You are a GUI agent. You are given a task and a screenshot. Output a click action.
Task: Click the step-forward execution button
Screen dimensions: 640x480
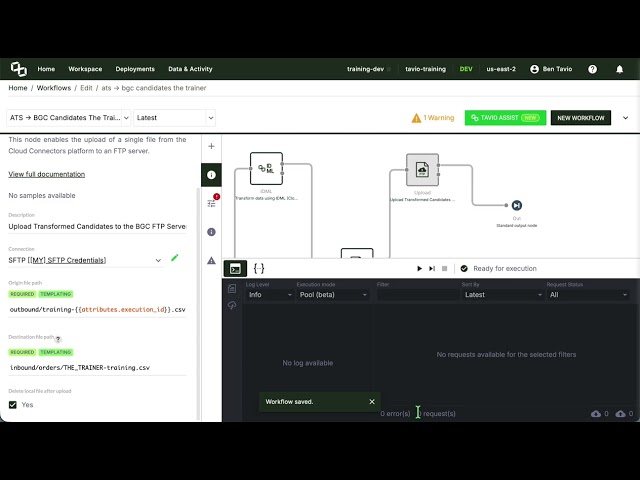pos(432,269)
